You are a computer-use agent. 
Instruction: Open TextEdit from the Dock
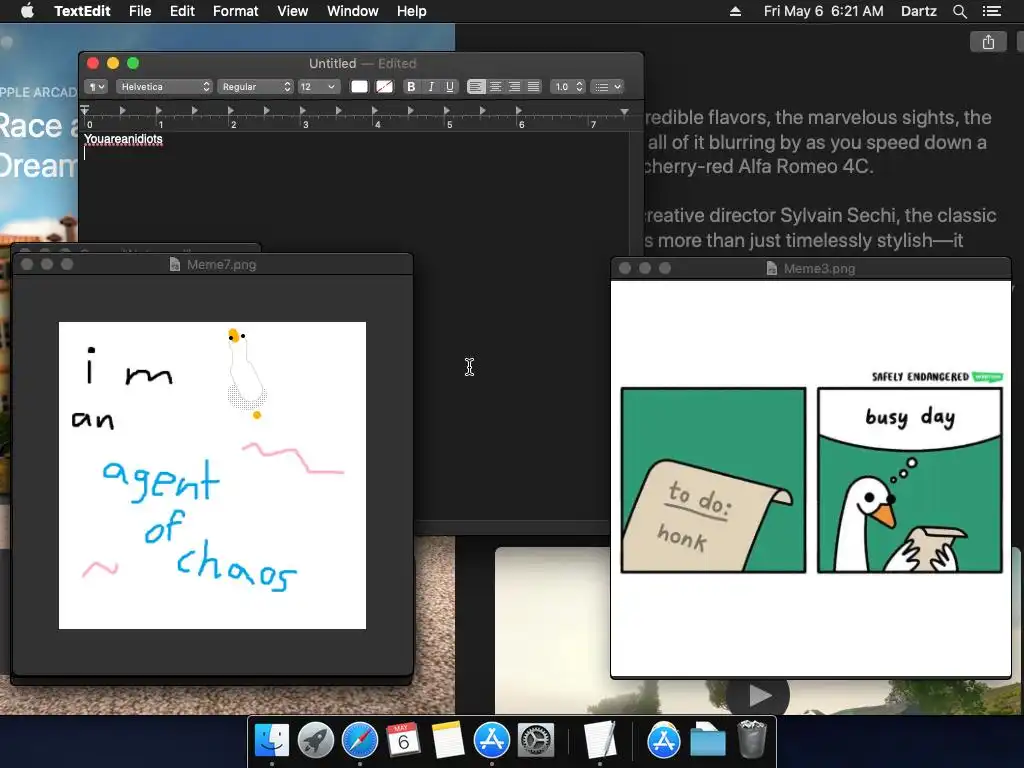[600, 740]
